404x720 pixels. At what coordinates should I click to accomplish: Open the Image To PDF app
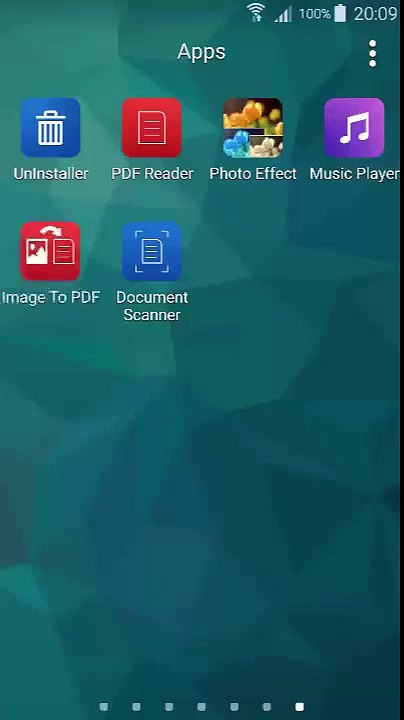pos(50,251)
